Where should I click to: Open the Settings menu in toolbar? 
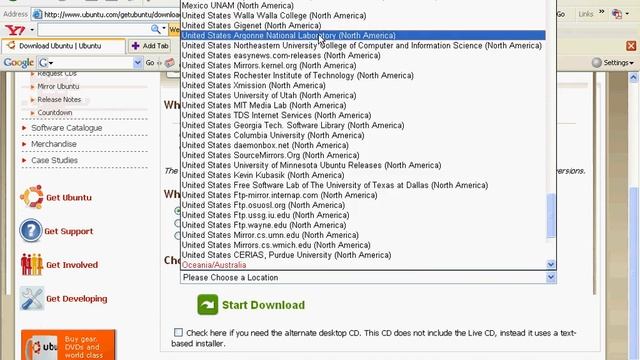point(613,62)
